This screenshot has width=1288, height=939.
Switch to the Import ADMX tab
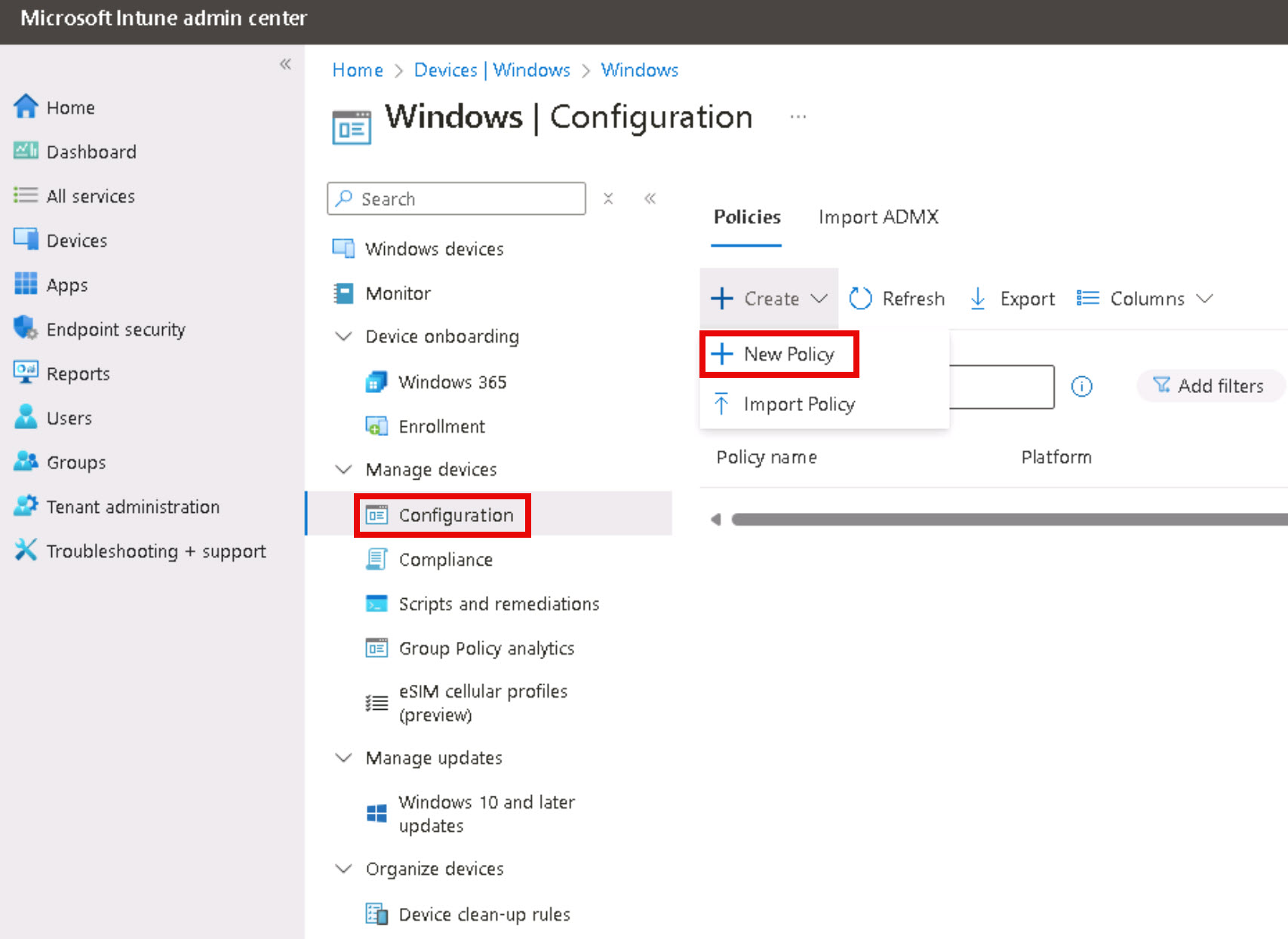[x=878, y=217]
